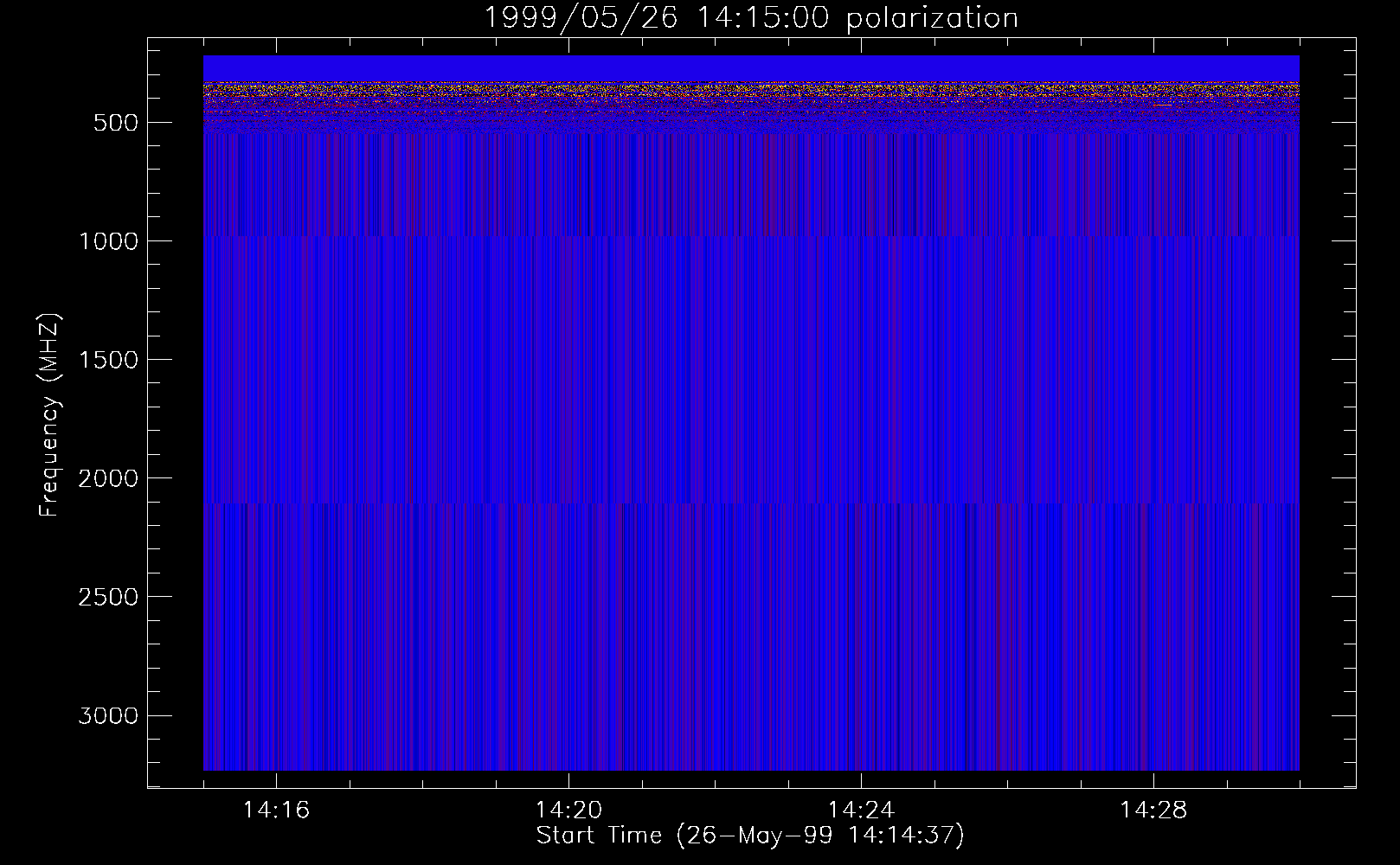Click the 1500 frequency tick label
Screen dimensions: 1400x865
coord(108,360)
